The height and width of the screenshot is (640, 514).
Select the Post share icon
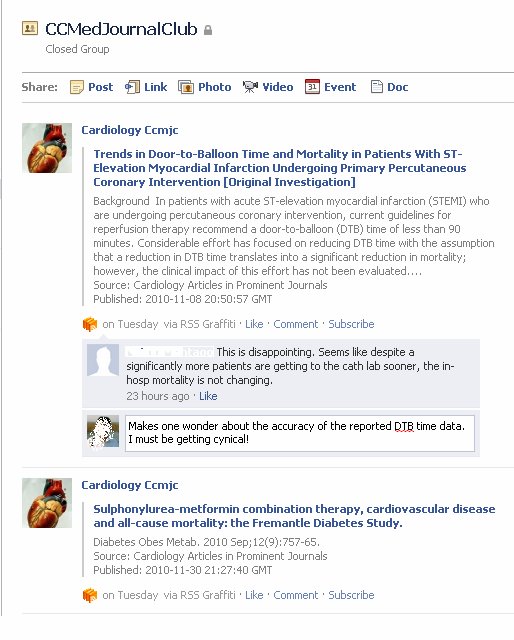tap(77, 87)
